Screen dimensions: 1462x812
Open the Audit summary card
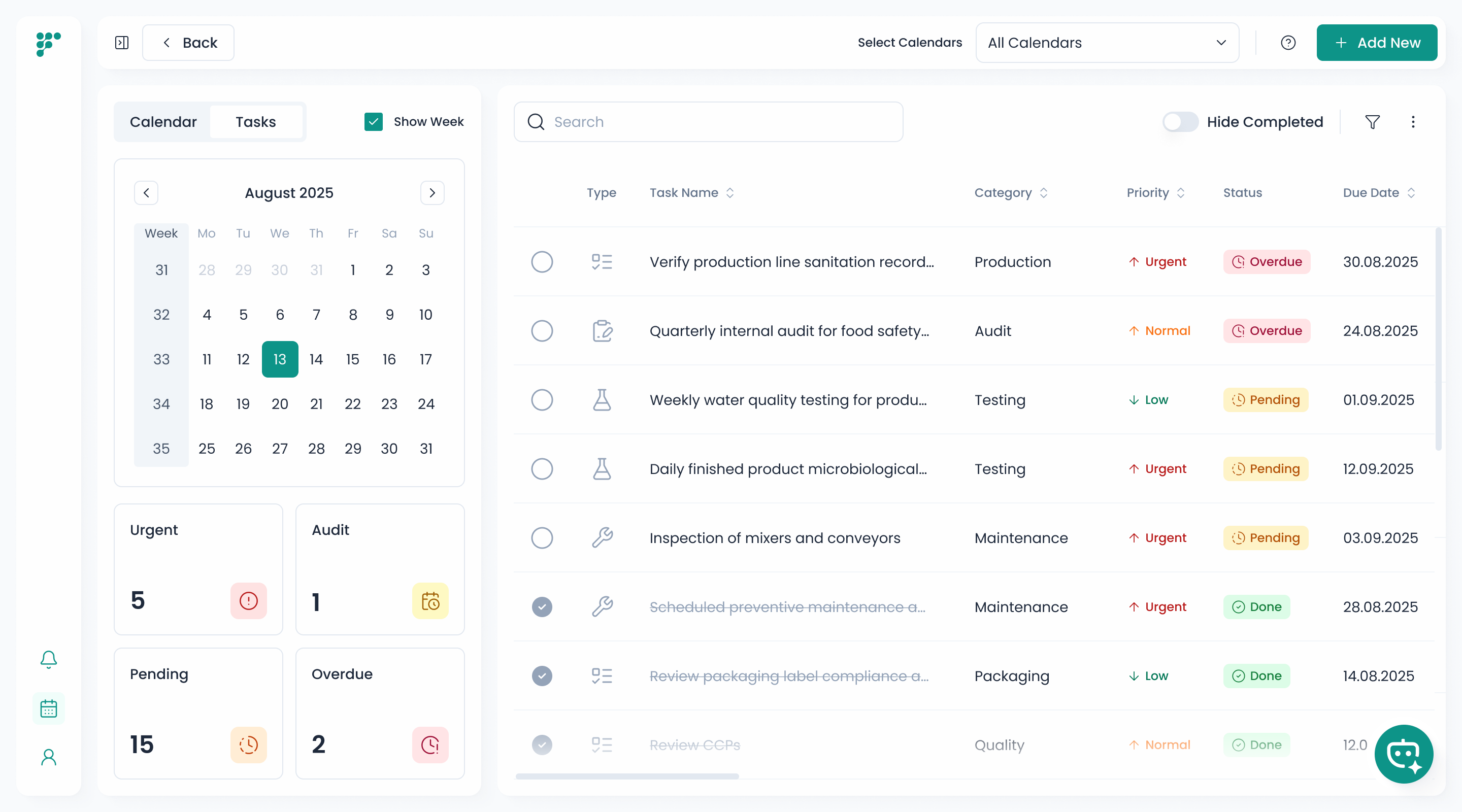click(x=380, y=569)
